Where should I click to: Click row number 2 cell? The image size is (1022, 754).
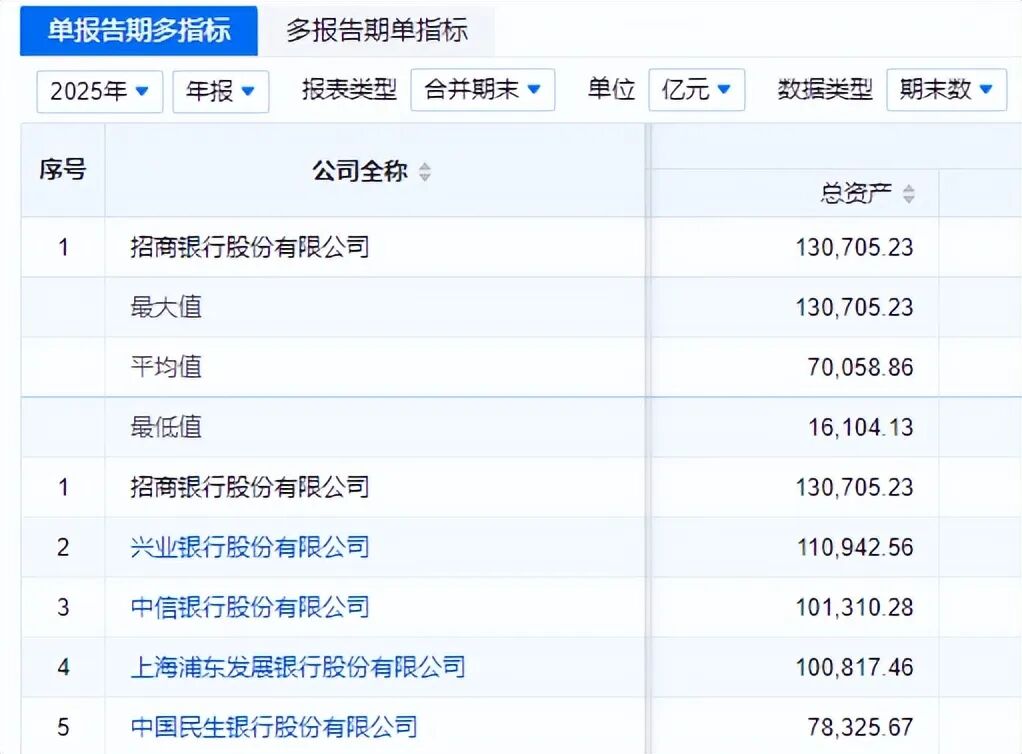(x=63, y=547)
